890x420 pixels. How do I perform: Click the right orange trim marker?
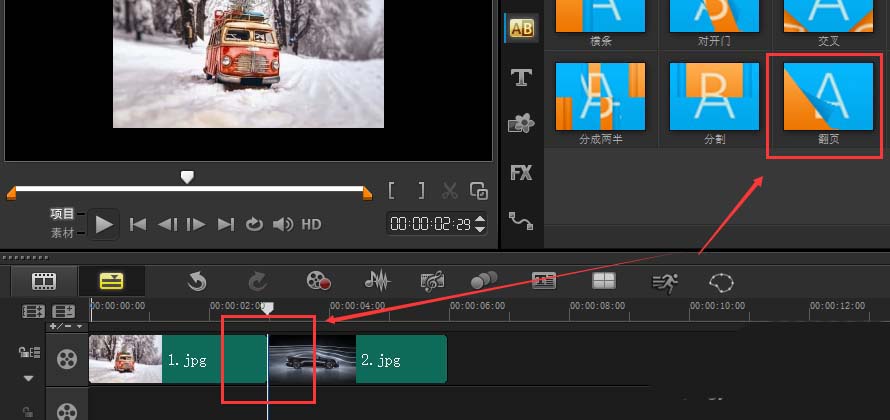coord(367,195)
